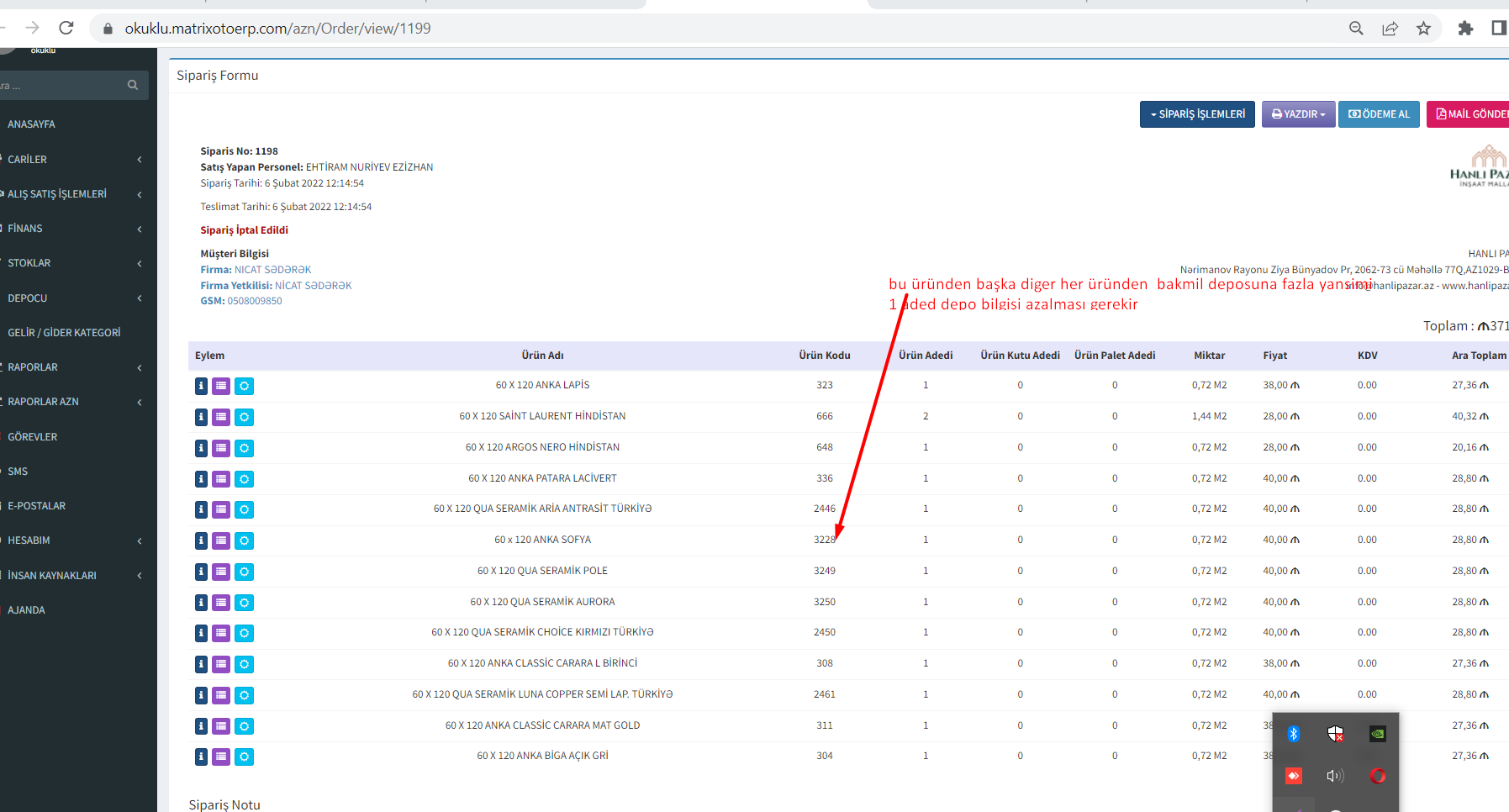1509x812 pixels.
Task: Click blue gear icon for ARGOS NERO HİNDİSTAN row
Action: point(244,448)
